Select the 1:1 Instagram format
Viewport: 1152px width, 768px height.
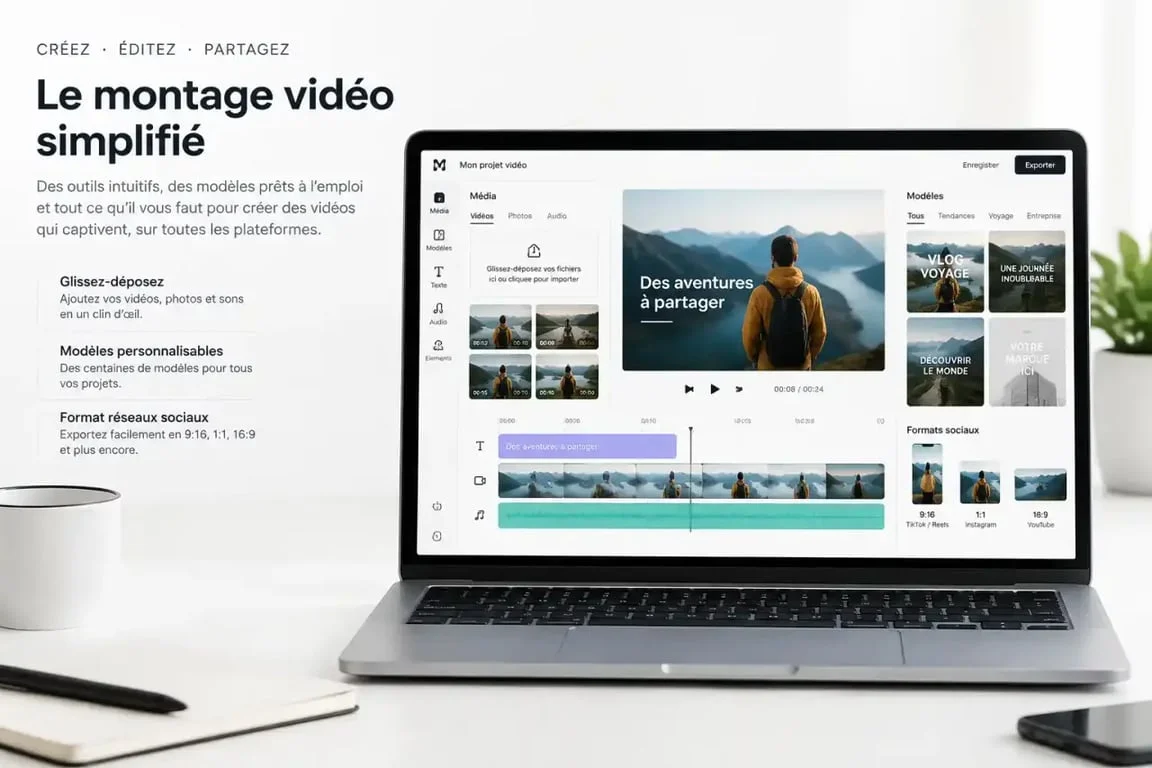coord(980,494)
